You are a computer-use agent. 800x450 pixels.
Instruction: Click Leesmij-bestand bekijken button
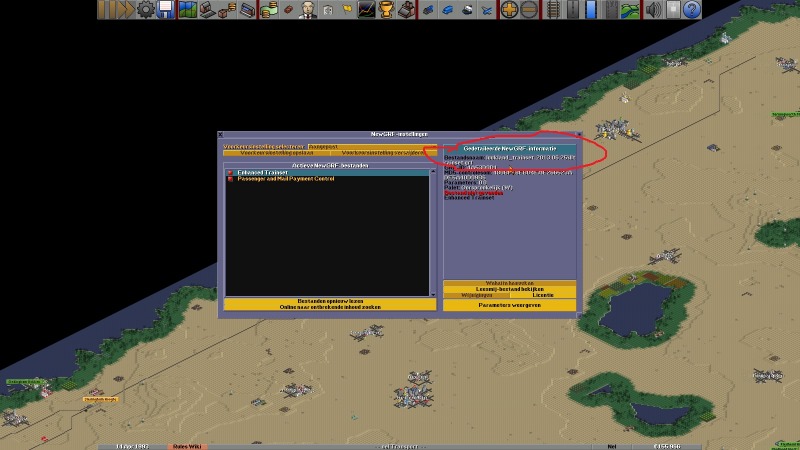click(x=510, y=290)
